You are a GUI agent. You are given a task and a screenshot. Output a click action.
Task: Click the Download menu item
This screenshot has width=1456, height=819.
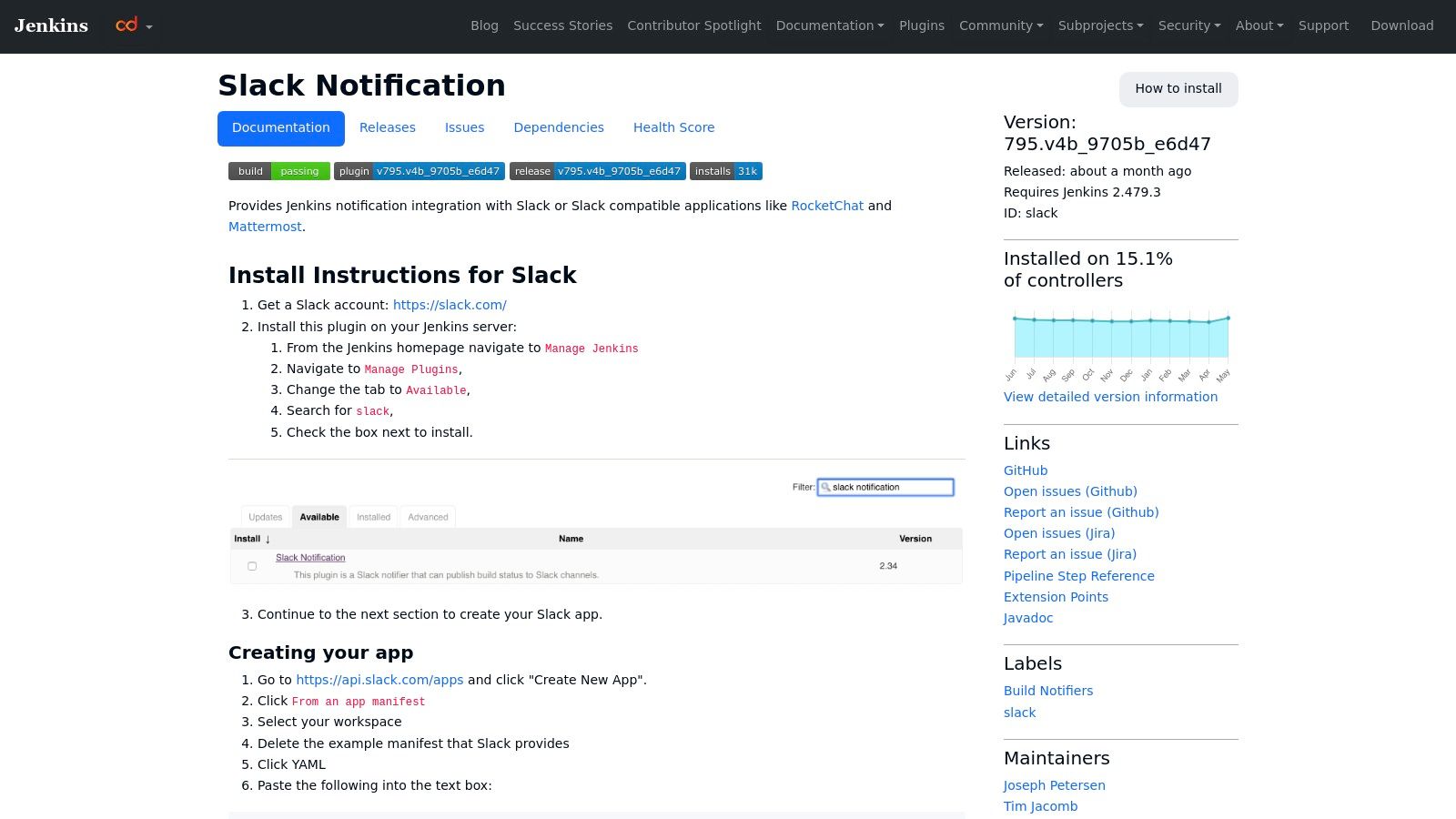click(1401, 25)
